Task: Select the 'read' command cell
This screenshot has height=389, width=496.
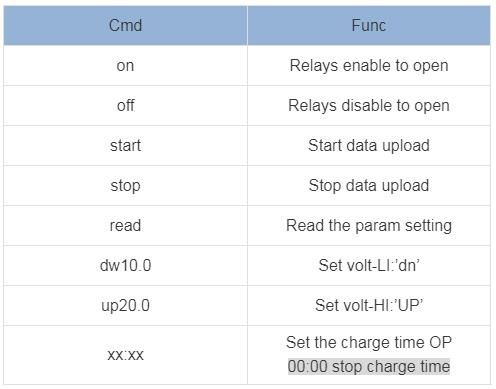Action: (x=125, y=225)
